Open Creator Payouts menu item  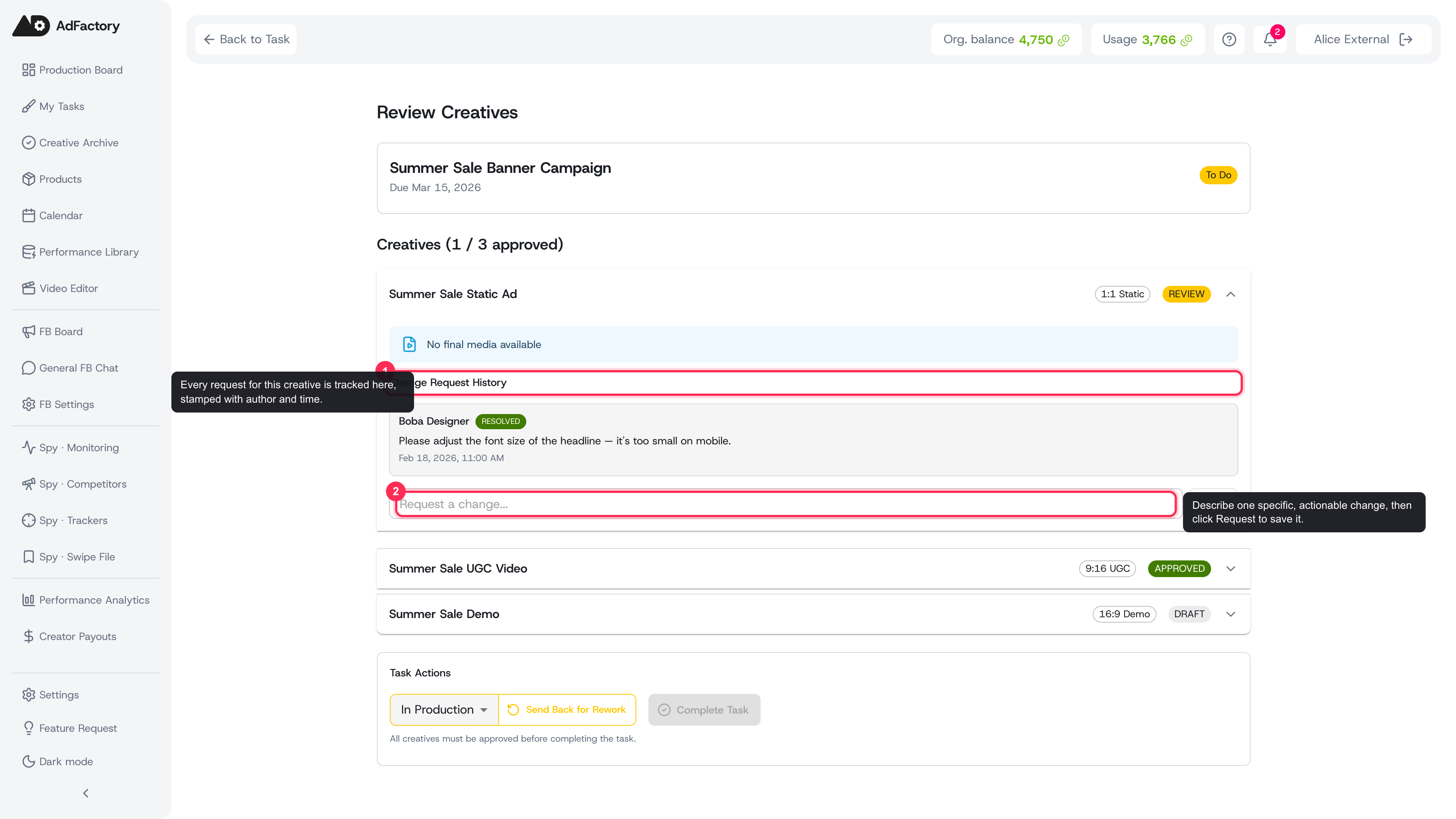69,637
